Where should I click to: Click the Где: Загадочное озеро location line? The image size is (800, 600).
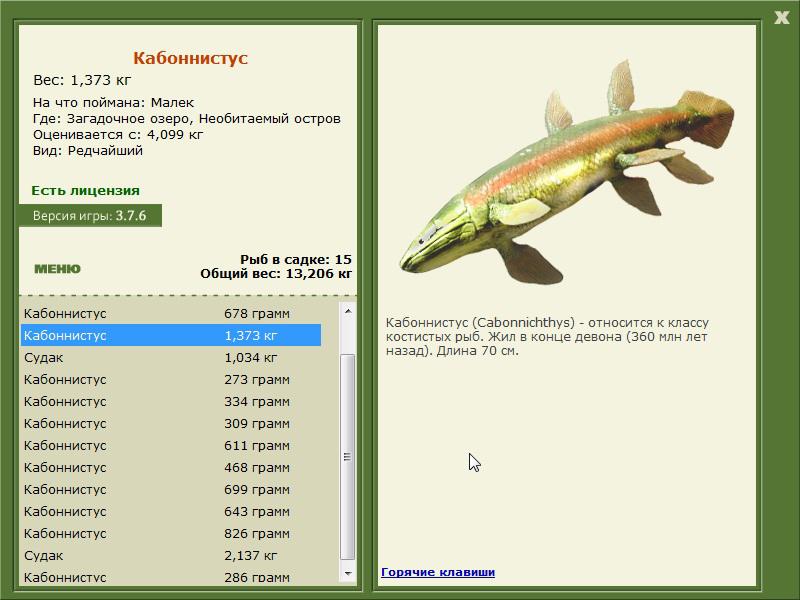[187, 119]
